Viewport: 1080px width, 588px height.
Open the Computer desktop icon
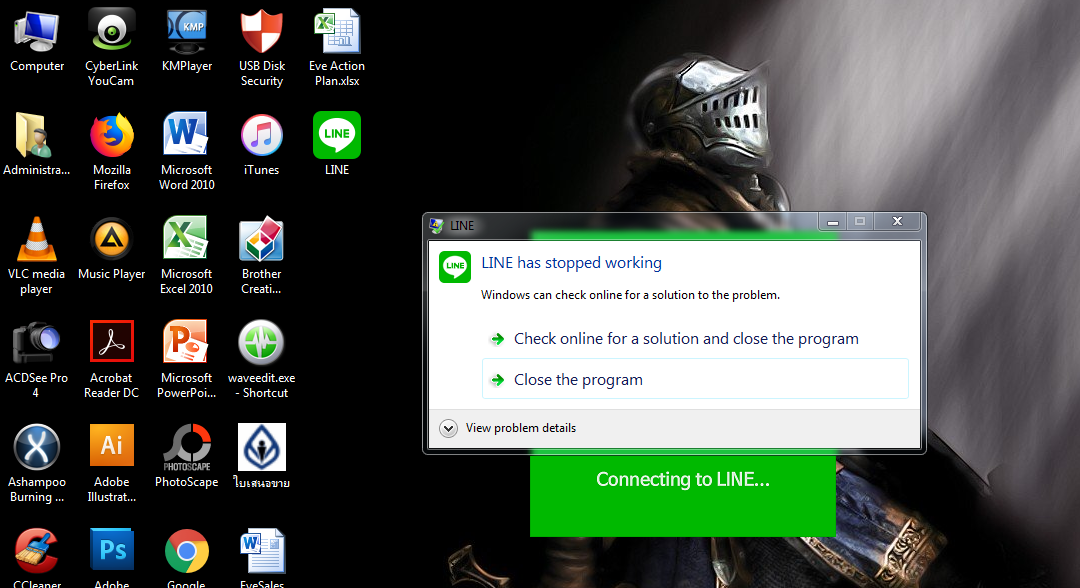(x=37, y=31)
